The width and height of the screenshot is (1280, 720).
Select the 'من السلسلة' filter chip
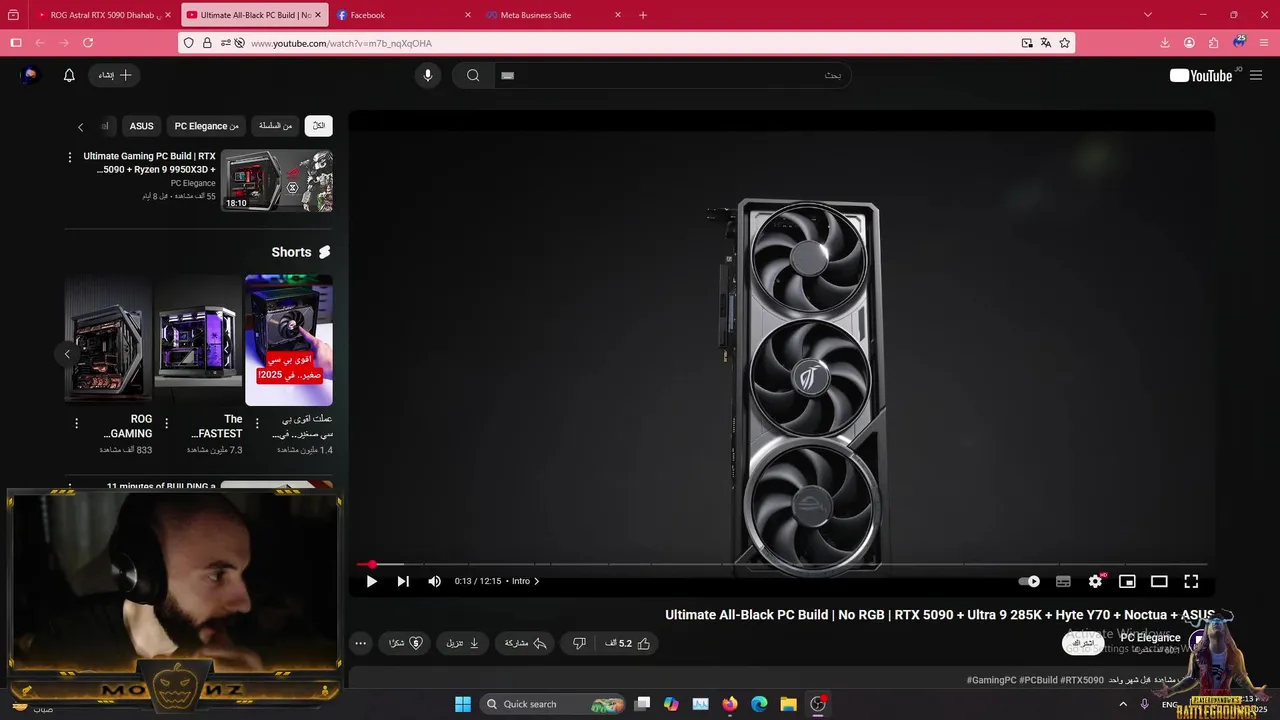276,126
